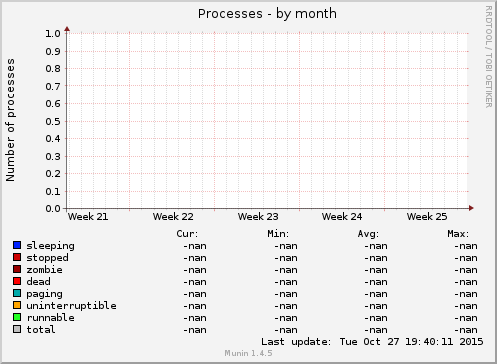Click the 'Munin 1.4.5' version text
The image size is (497, 364).
click(x=248, y=353)
